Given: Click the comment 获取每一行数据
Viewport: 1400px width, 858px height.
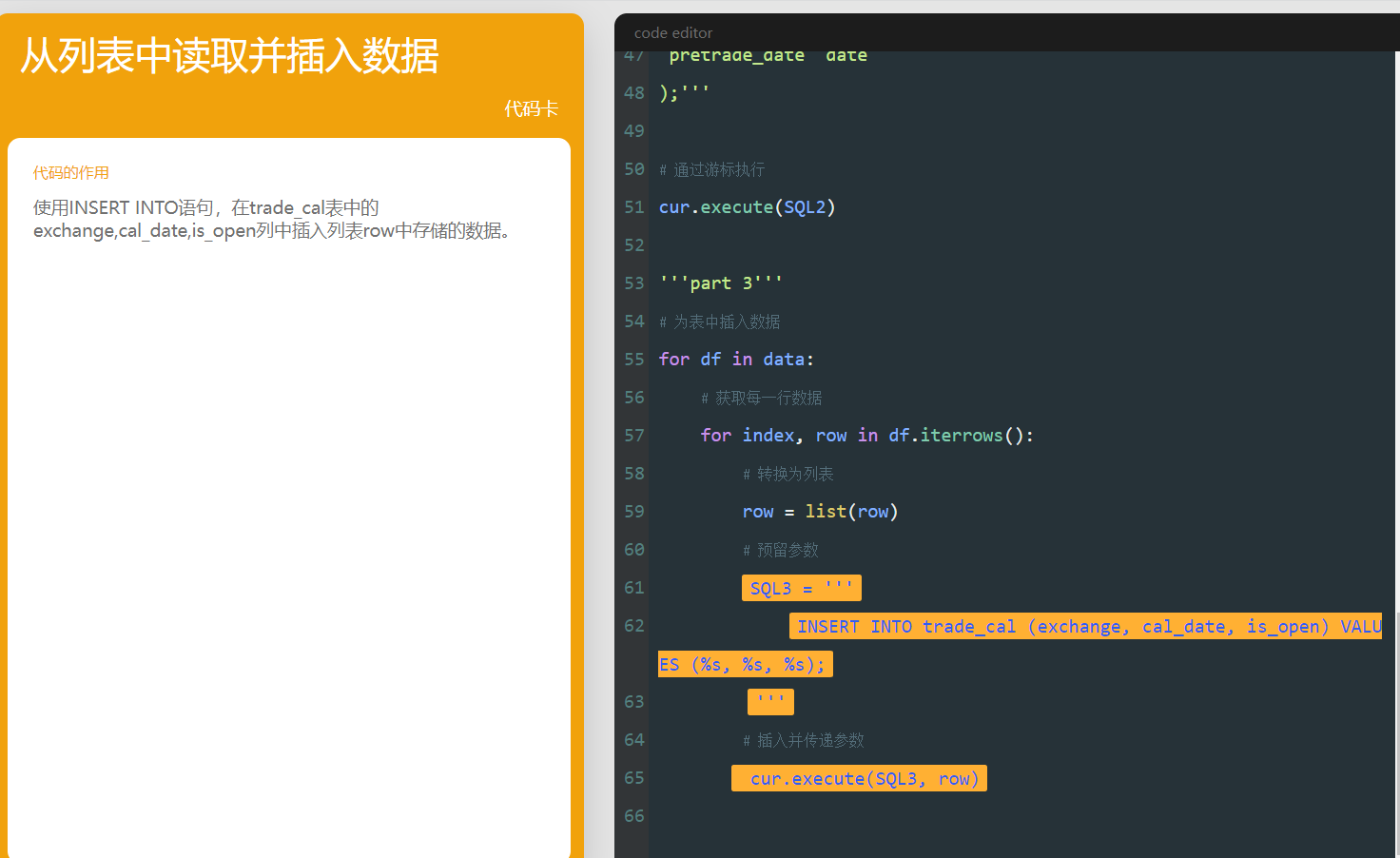Looking at the screenshot, I should (x=761, y=398).
